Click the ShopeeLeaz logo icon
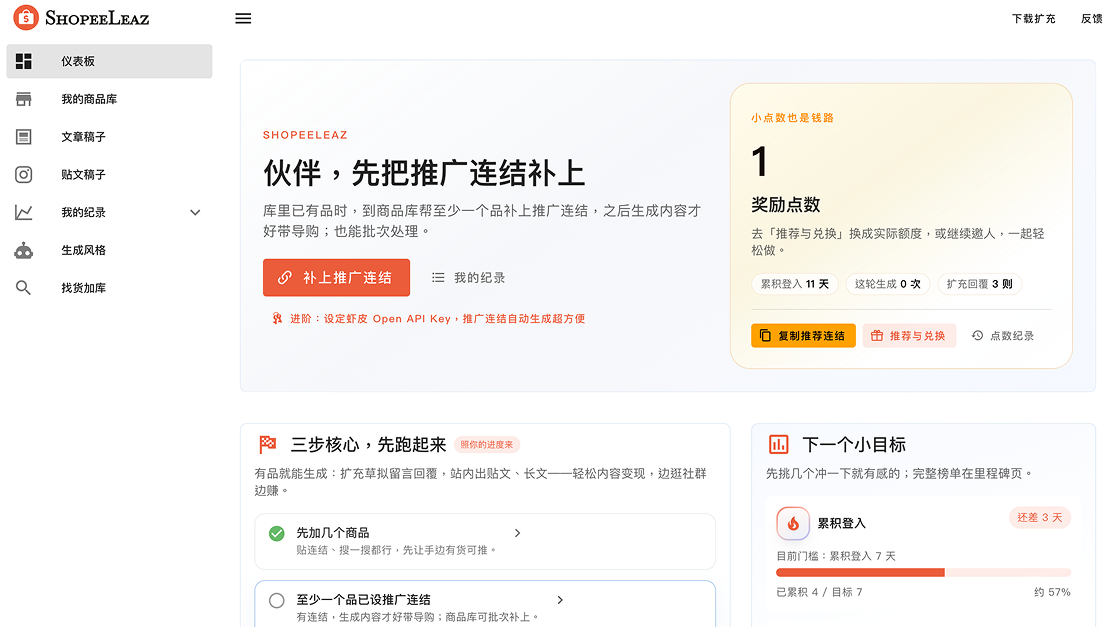Screen dimensions: 1116x627 26,17
